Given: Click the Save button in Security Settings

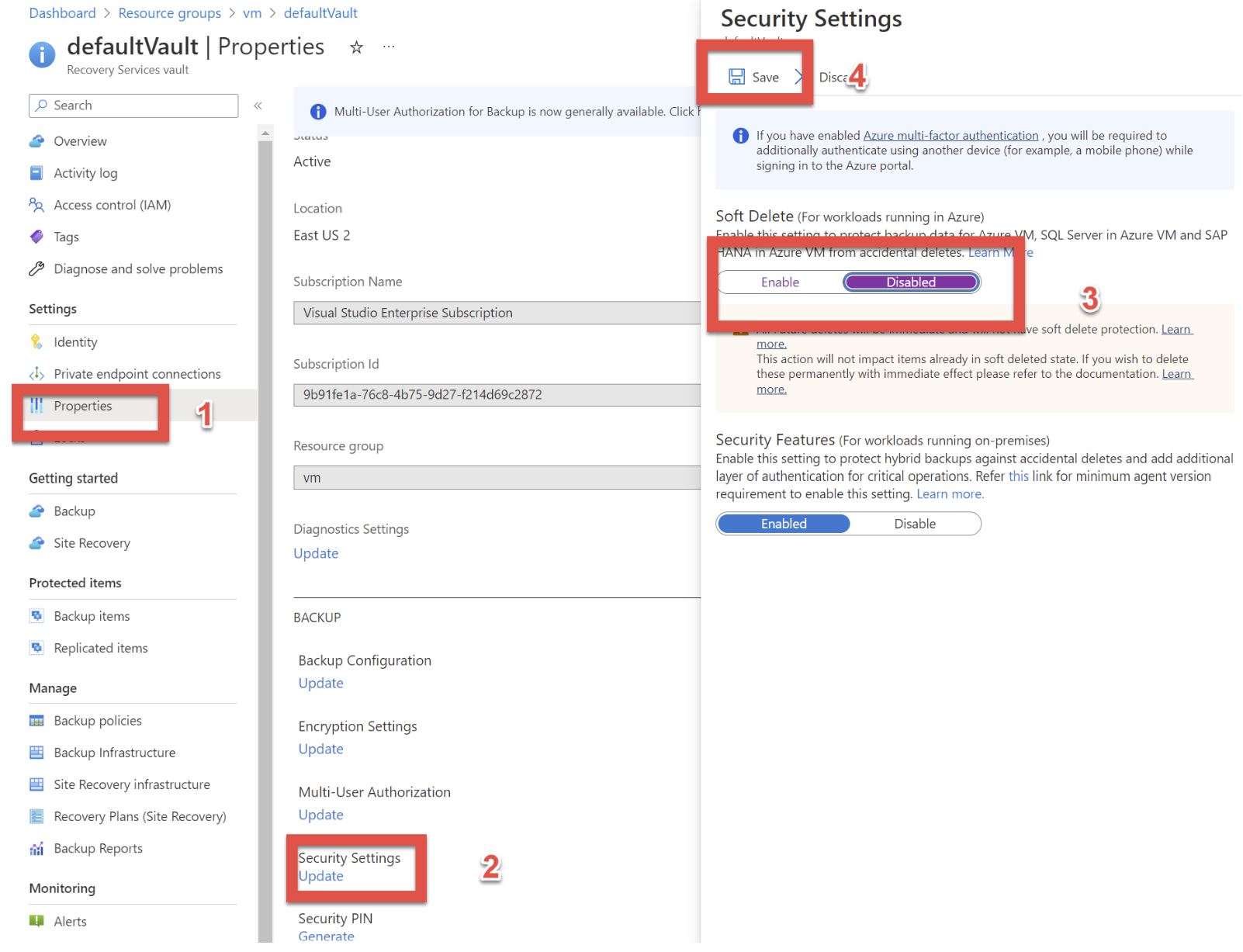Looking at the screenshot, I should (753, 77).
